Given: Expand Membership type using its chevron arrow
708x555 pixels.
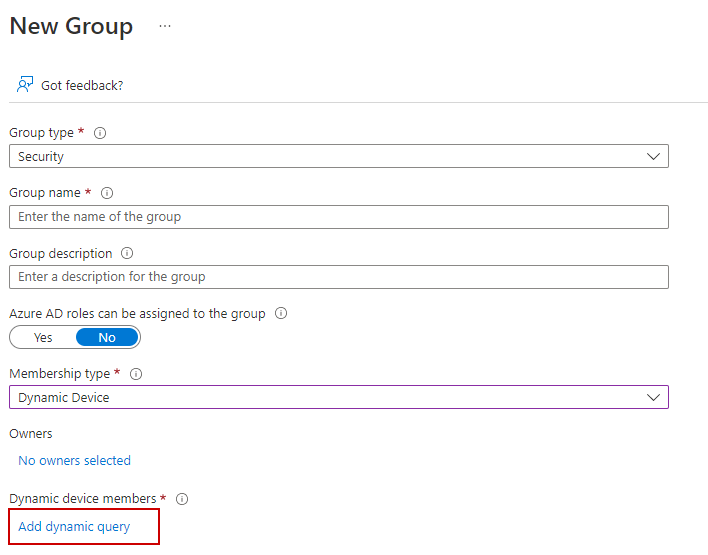Looking at the screenshot, I should tap(654, 397).
